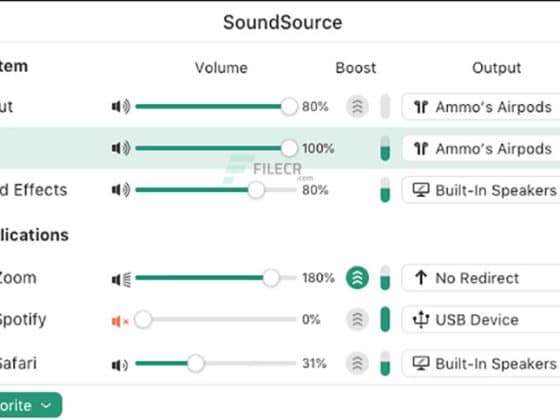This screenshot has height=420, width=560.
Task: Unmute Spotify via red muted speaker icon
Action: click(120, 321)
